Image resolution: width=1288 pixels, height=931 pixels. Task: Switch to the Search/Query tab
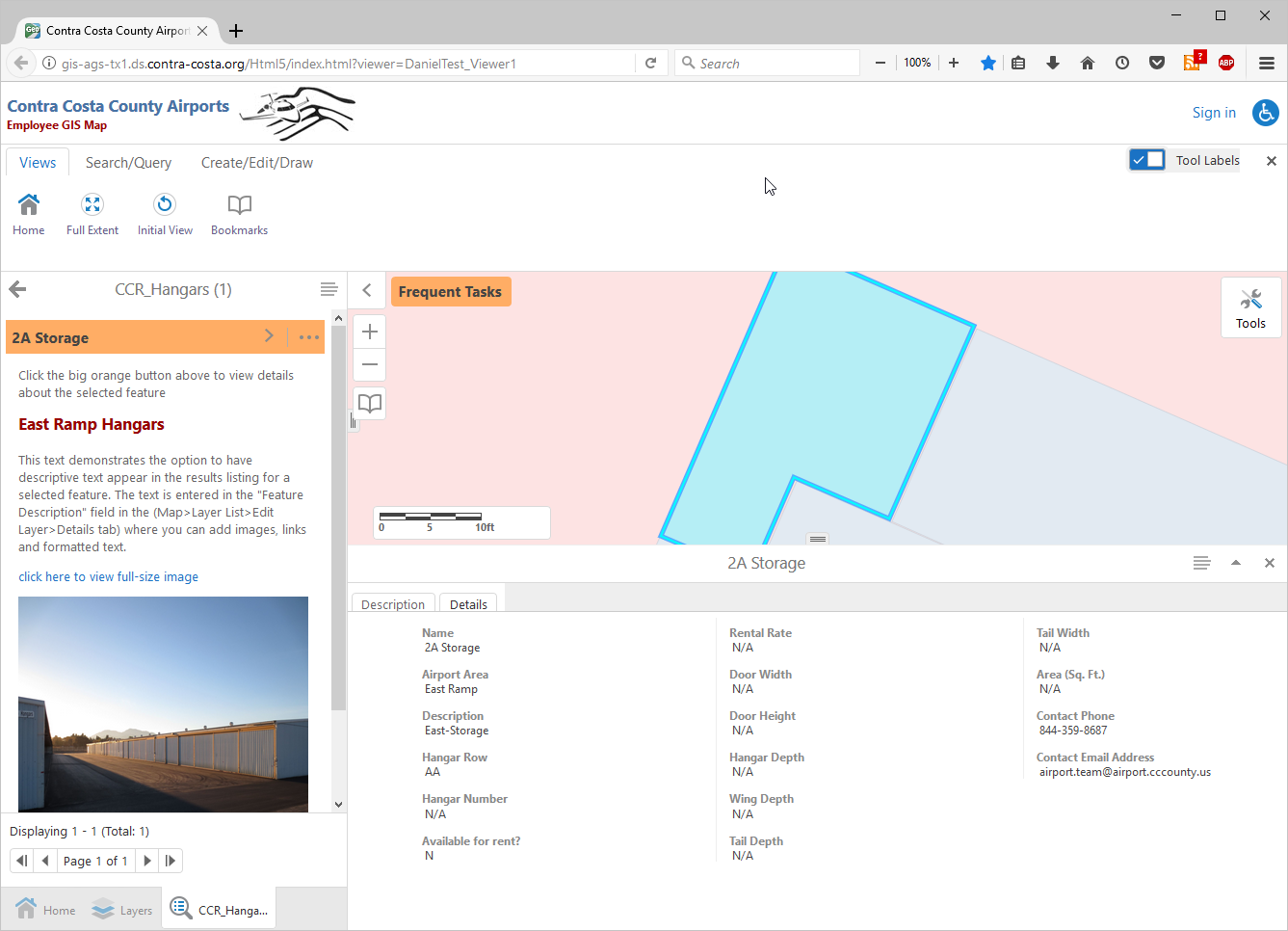click(128, 163)
